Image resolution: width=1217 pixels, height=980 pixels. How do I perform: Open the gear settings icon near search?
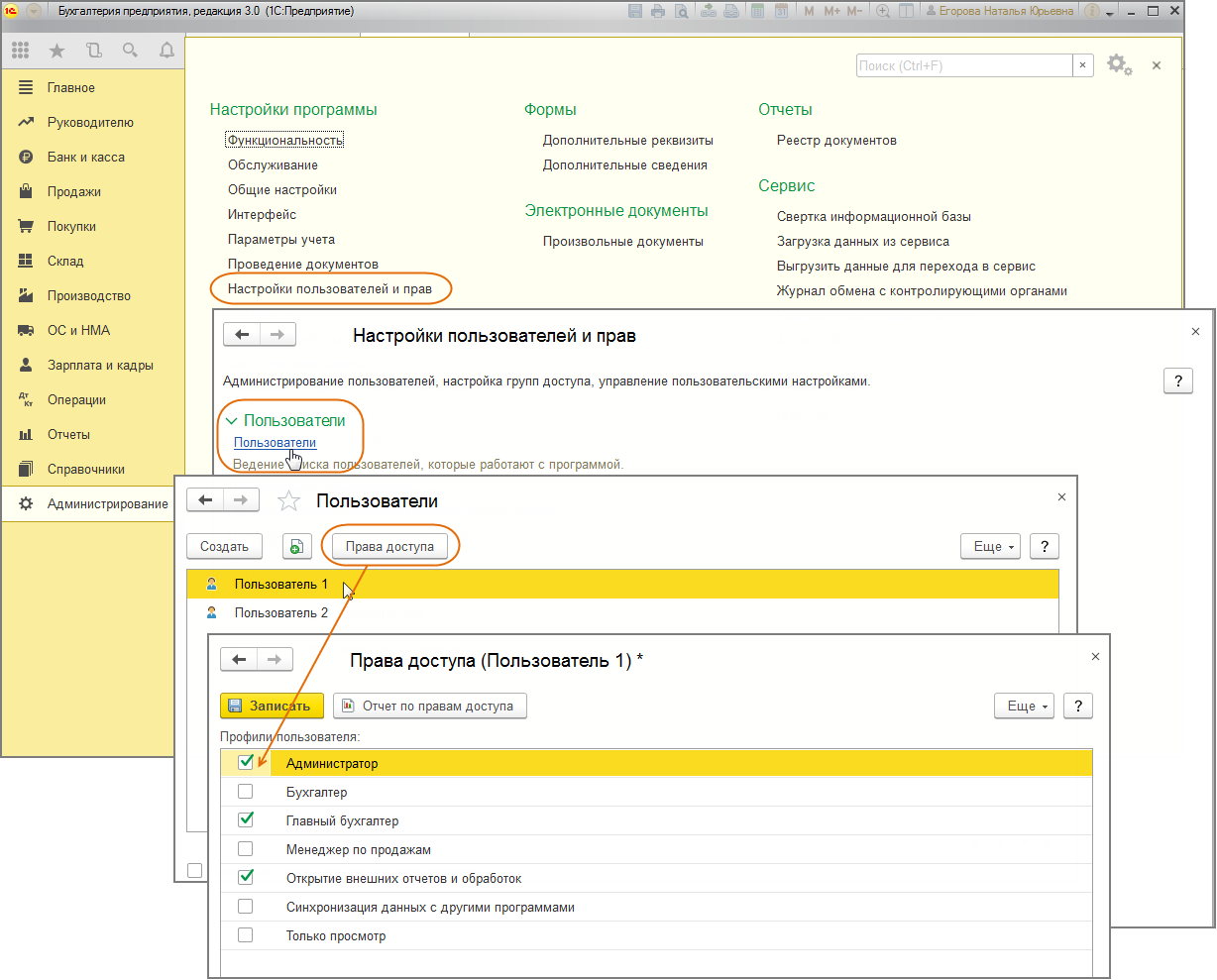pyautogui.click(x=1119, y=65)
